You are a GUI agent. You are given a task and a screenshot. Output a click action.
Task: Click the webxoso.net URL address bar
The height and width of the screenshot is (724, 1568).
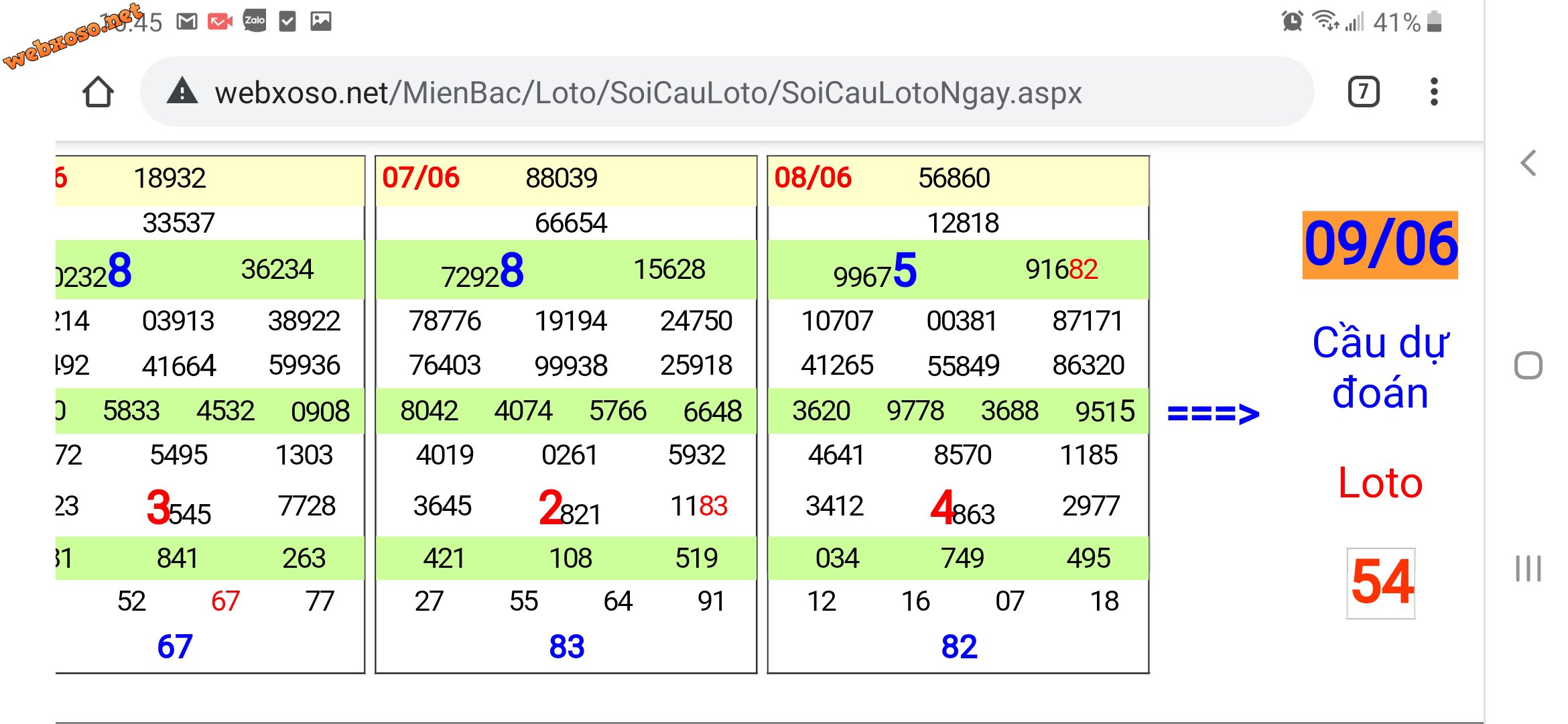pyautogui.click(x=727, y=92)
